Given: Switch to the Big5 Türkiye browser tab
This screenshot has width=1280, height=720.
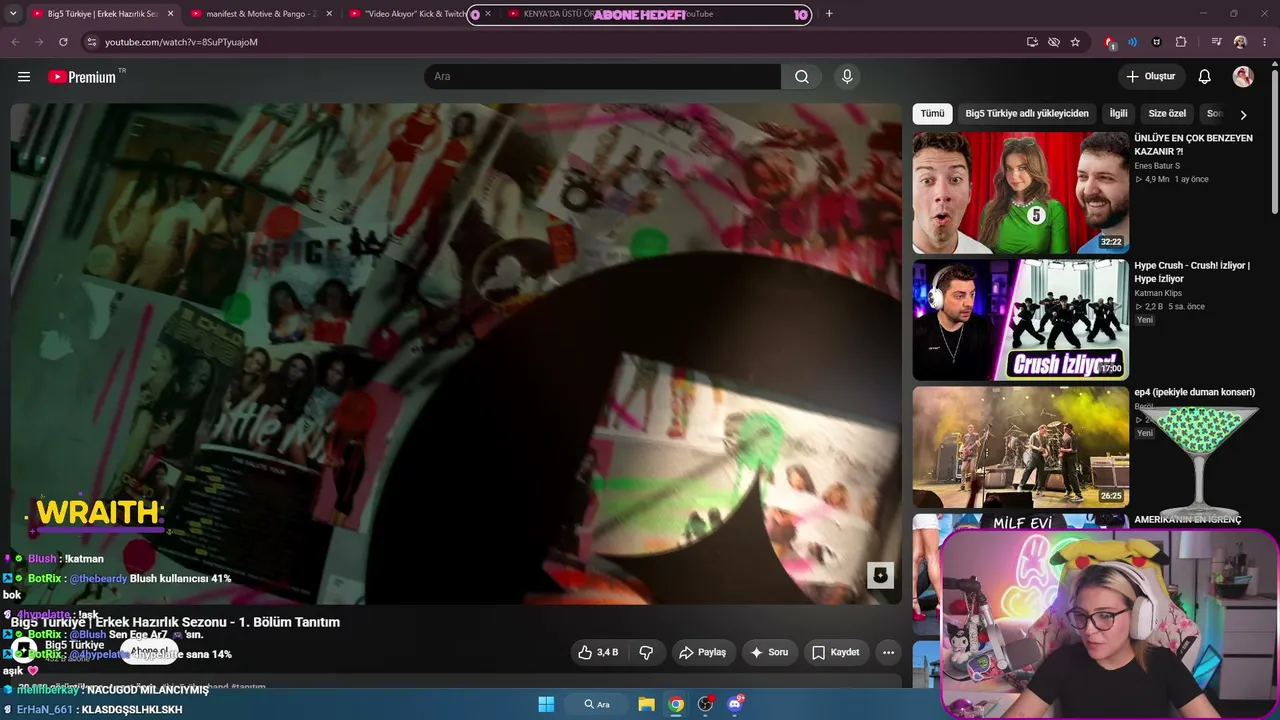Looking at the screenshot, I should point(101,14).
